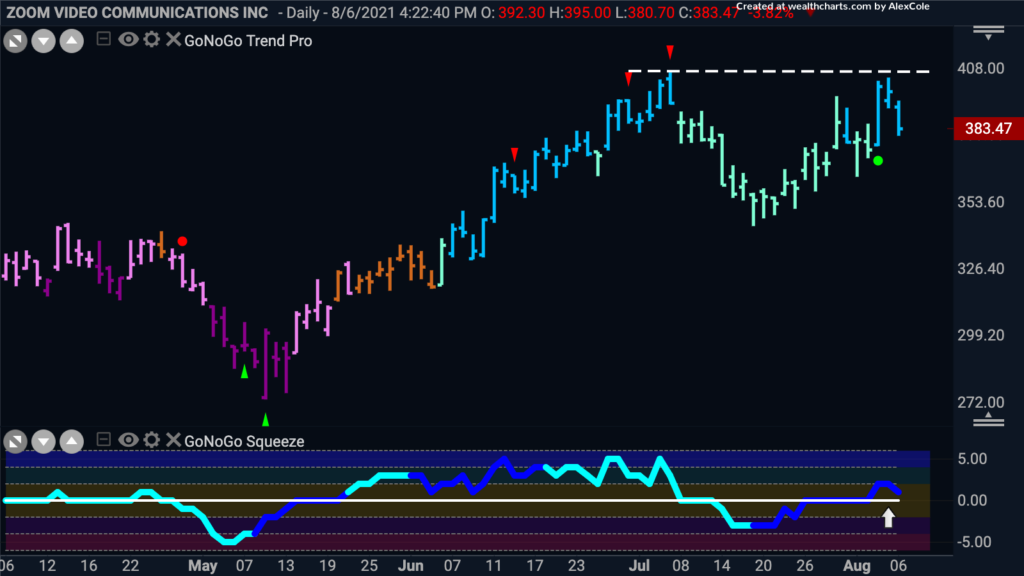
Task: Collapse the GoNoGo Squeeze indicator
Action: tap(103, 440)
